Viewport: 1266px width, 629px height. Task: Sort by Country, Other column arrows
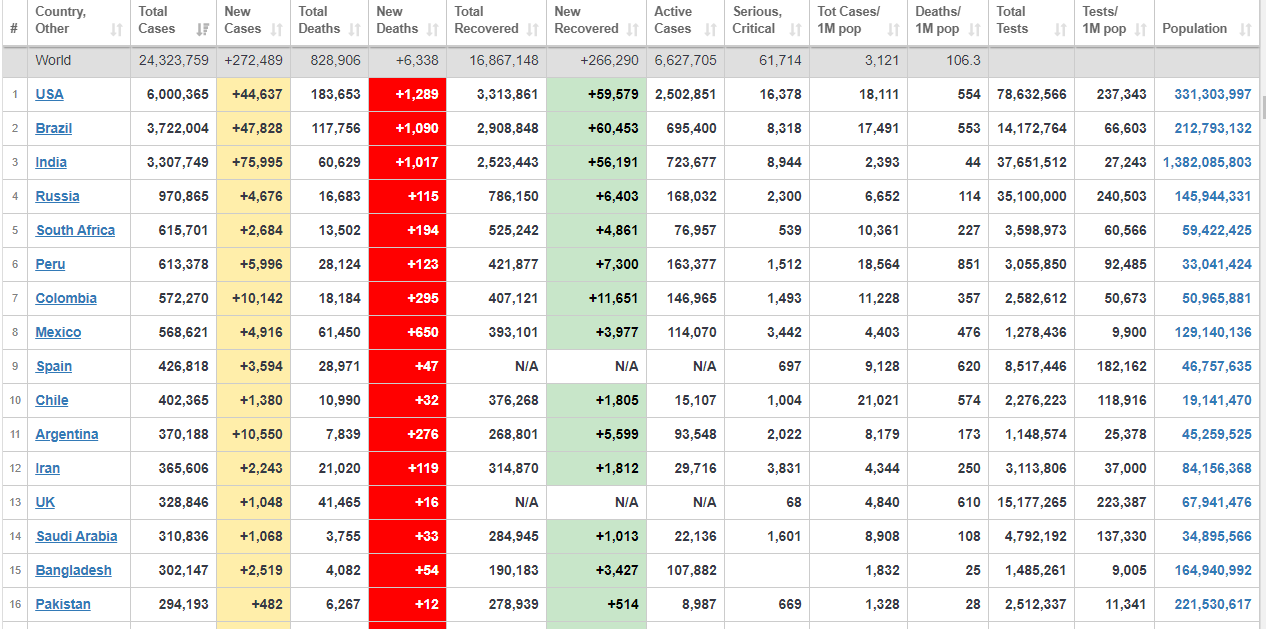coord(117,30)
